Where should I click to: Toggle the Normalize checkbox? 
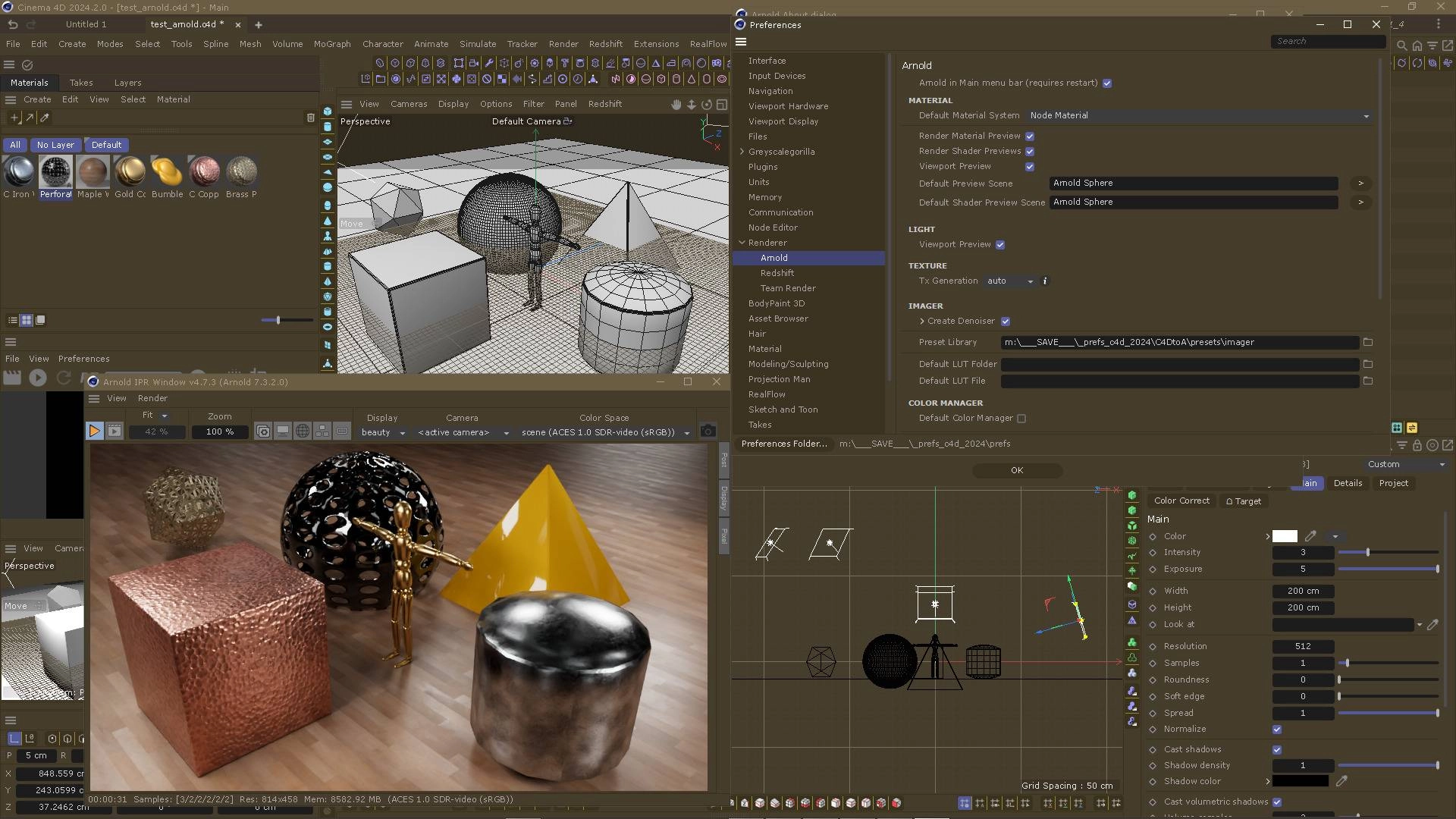pos(1277,730)
